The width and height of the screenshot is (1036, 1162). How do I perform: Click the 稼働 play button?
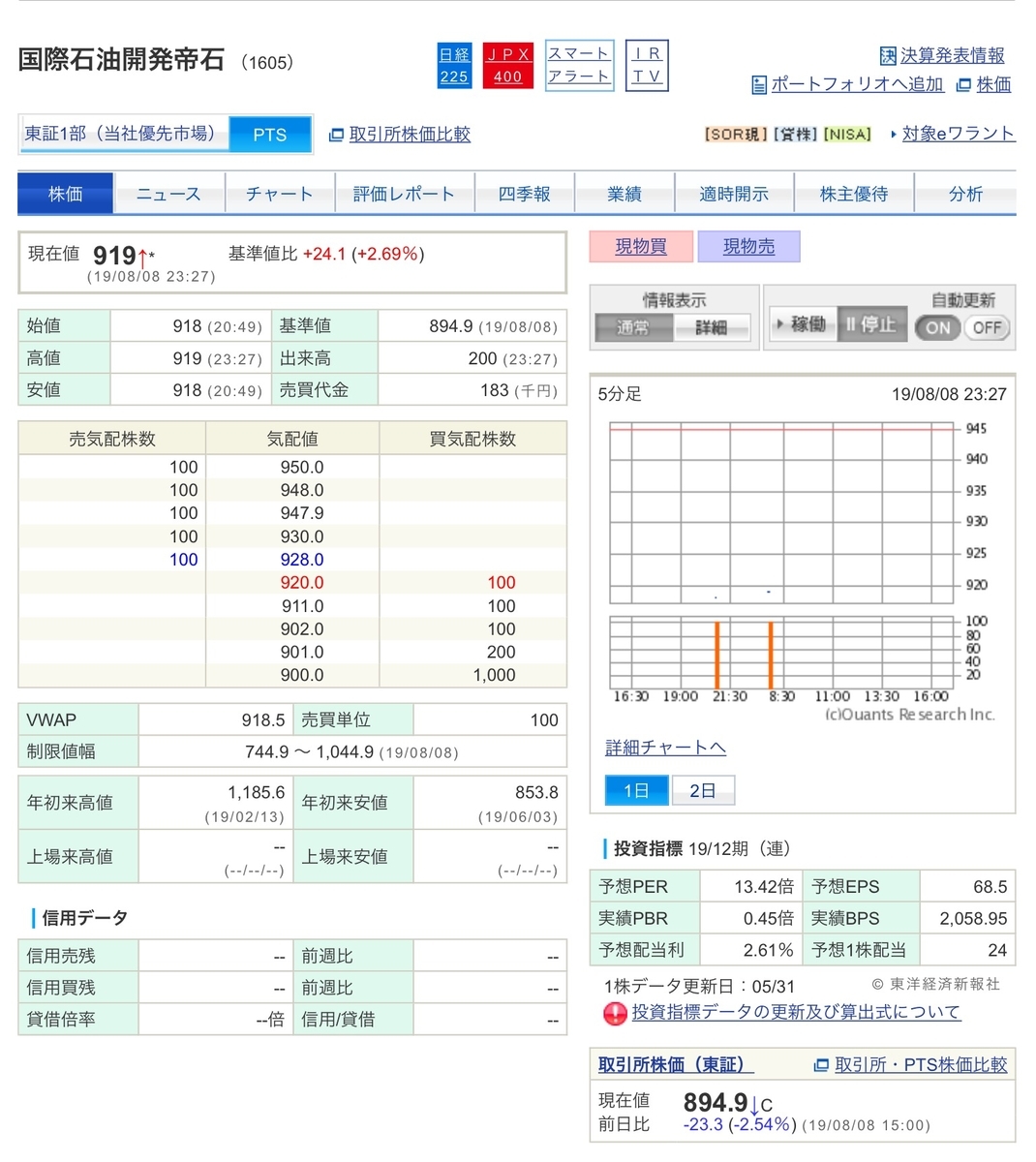[802, 325]
